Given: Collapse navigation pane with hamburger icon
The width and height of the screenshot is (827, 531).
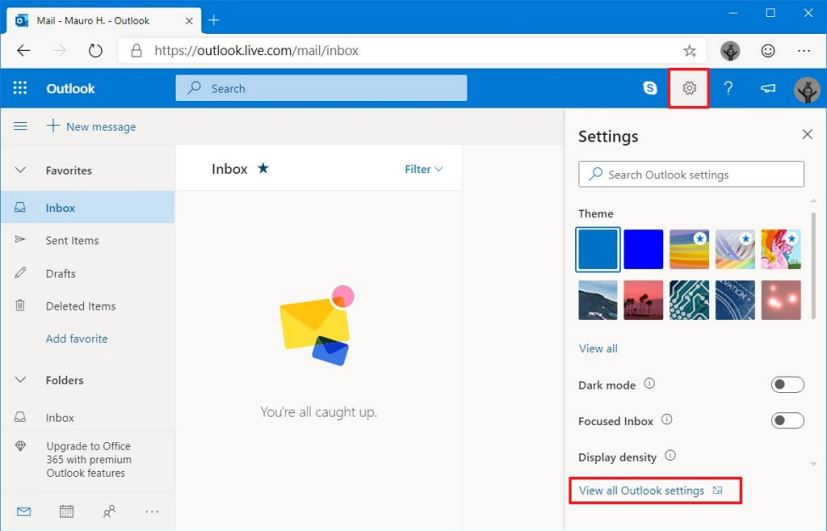Looking at the screenshot, I should [x=21, y=126].
